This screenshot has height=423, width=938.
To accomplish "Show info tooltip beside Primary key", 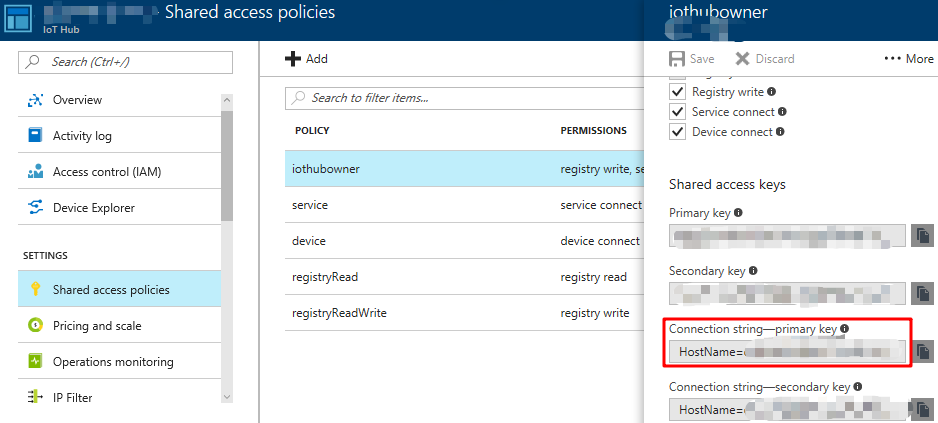I will point(738,212).
